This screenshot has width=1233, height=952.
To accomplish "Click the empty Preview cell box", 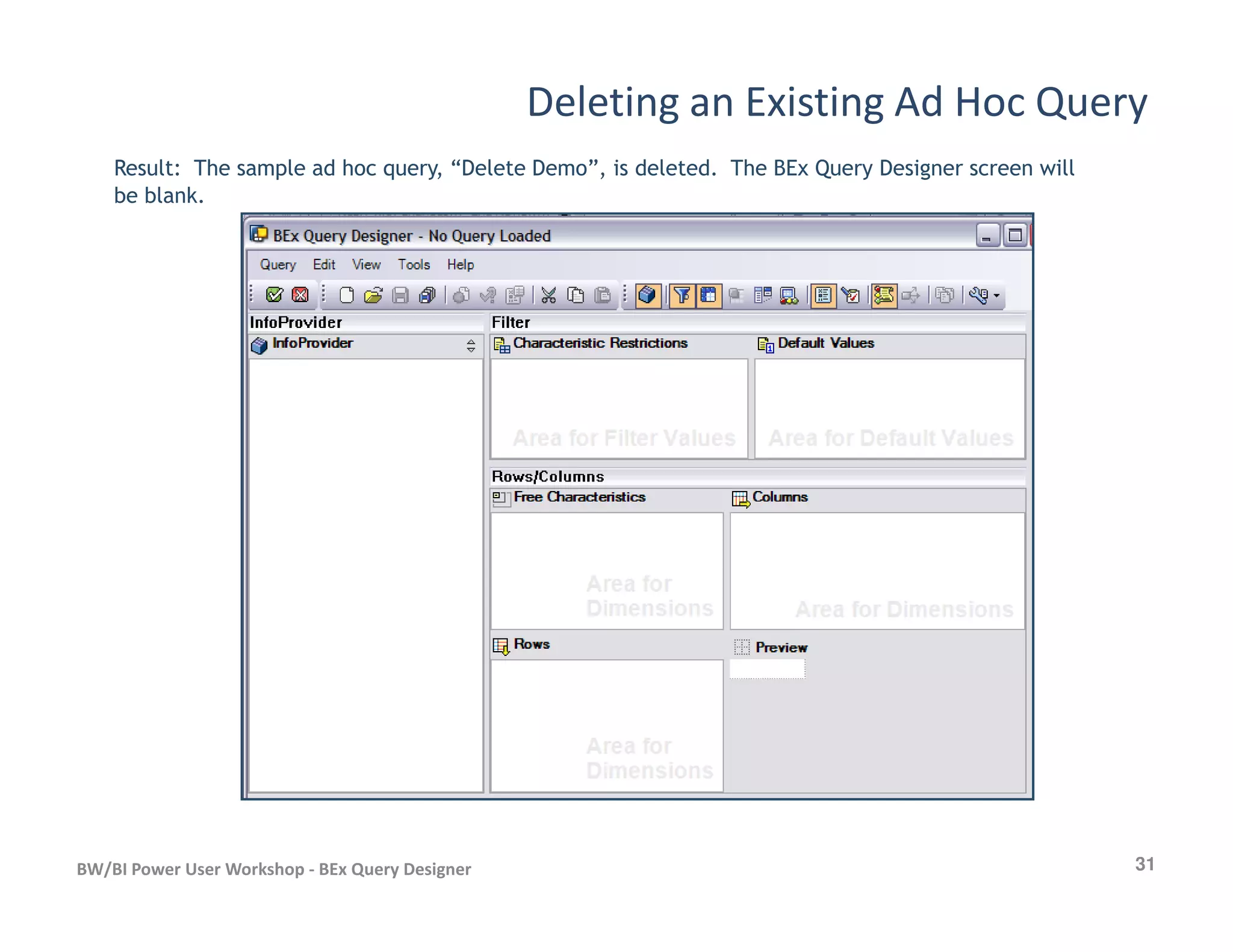I will pos(767,669).
